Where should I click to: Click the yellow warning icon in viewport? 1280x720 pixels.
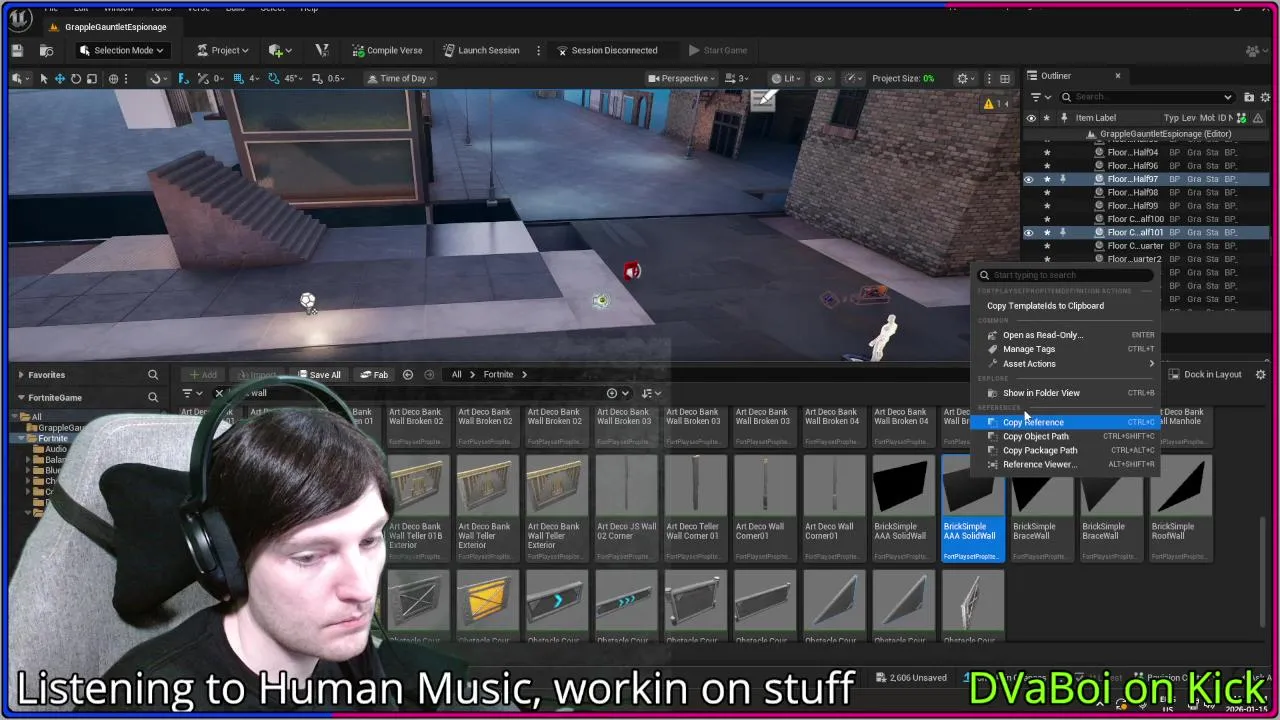(989, 103)
